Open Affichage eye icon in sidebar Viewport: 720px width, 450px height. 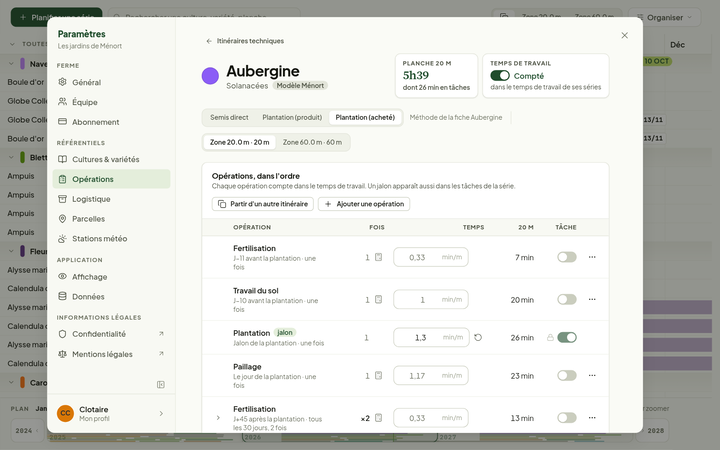(62, 276)
